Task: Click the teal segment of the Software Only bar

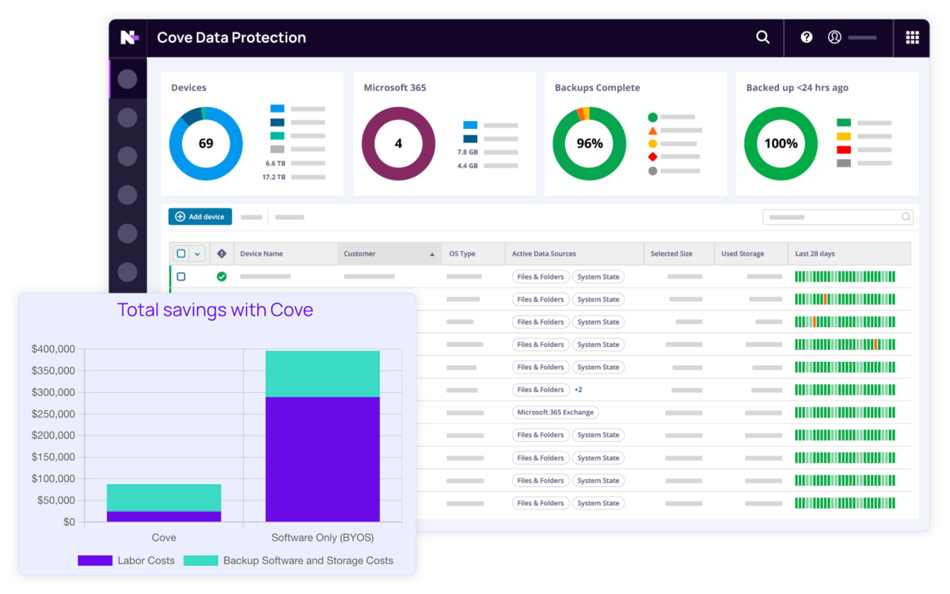Action: 322,374
